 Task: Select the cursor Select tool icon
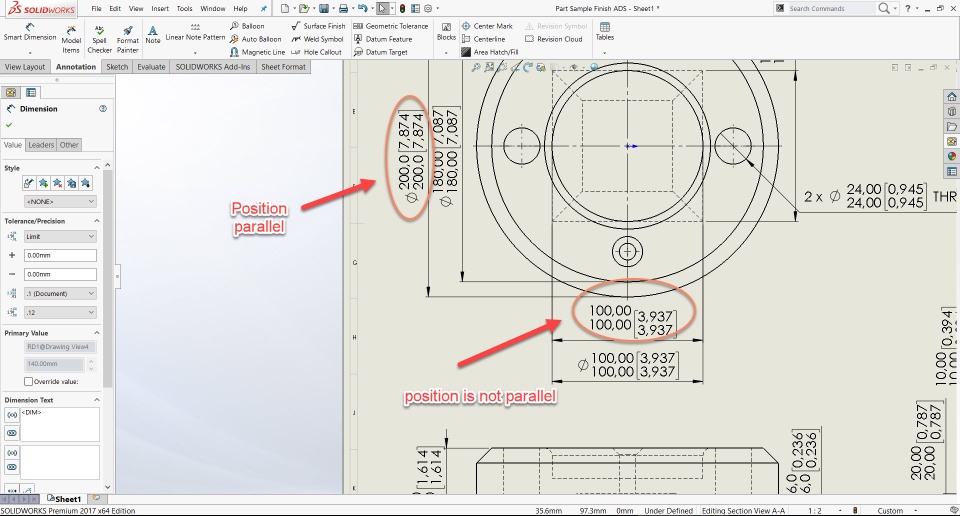pos(383,9)
